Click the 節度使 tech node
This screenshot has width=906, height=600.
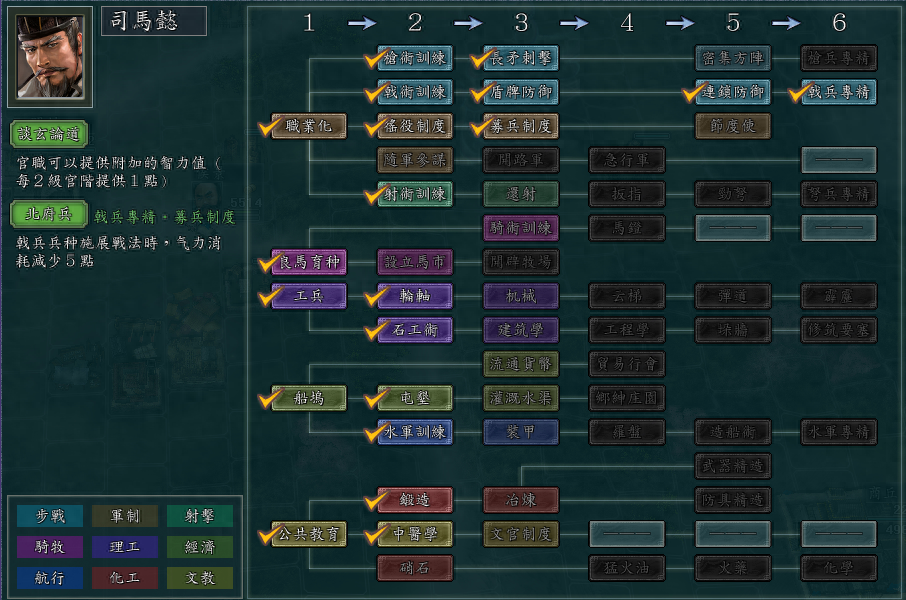pyautogui.click(x=733, y=126)
